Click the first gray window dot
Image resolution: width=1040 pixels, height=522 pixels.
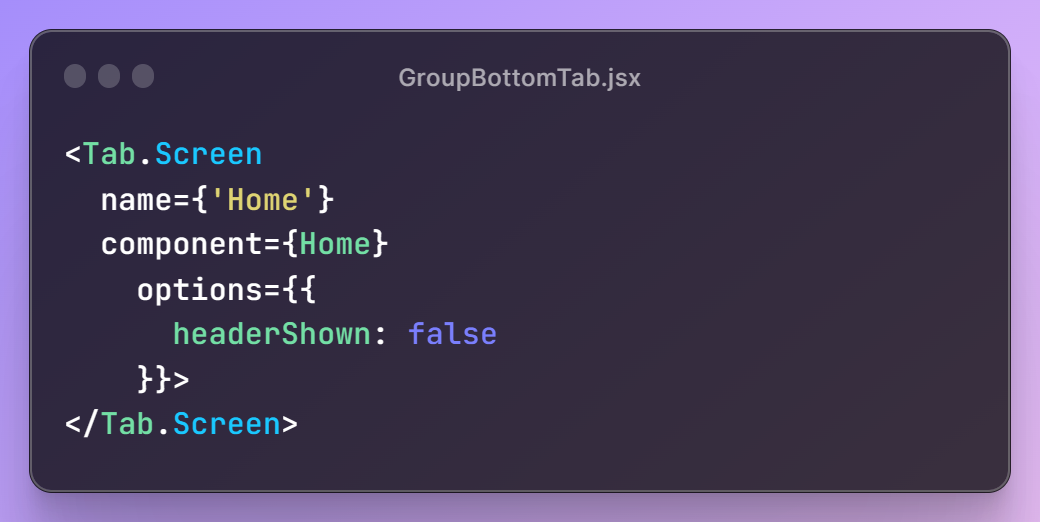tap(75, 76)
